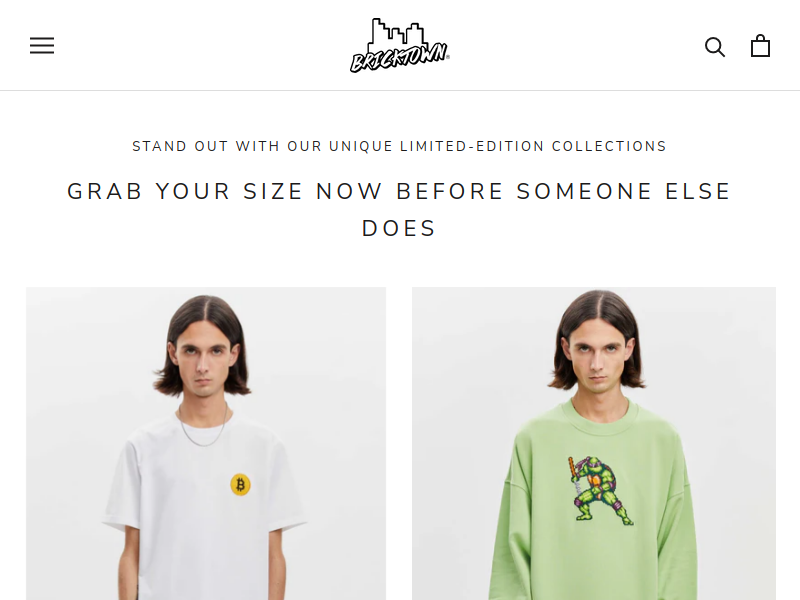
Task: Click the left model's face photo
Action: point(203,362)
